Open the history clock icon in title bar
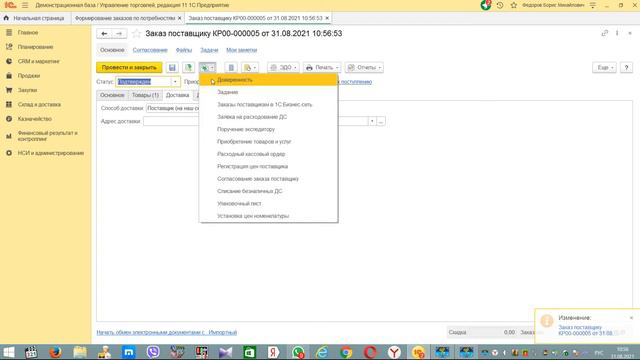 [500, 5]
